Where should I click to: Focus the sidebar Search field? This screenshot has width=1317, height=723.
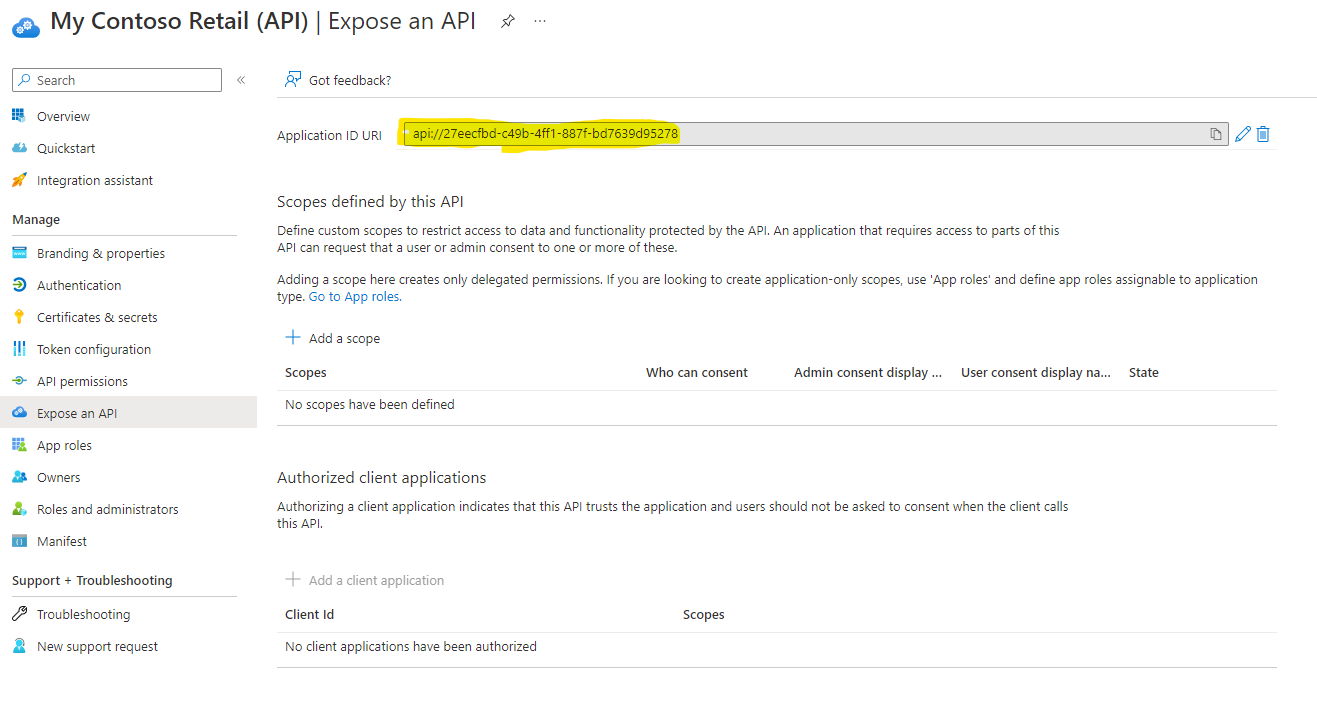tap(117, 80)
